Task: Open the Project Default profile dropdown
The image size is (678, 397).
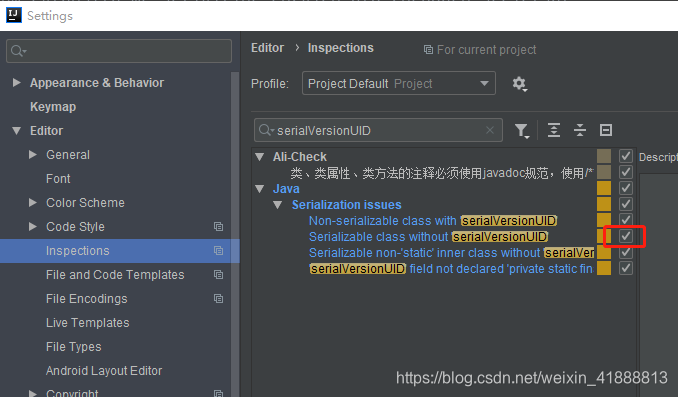Action: pyautogui.click(x=399, y=83)
